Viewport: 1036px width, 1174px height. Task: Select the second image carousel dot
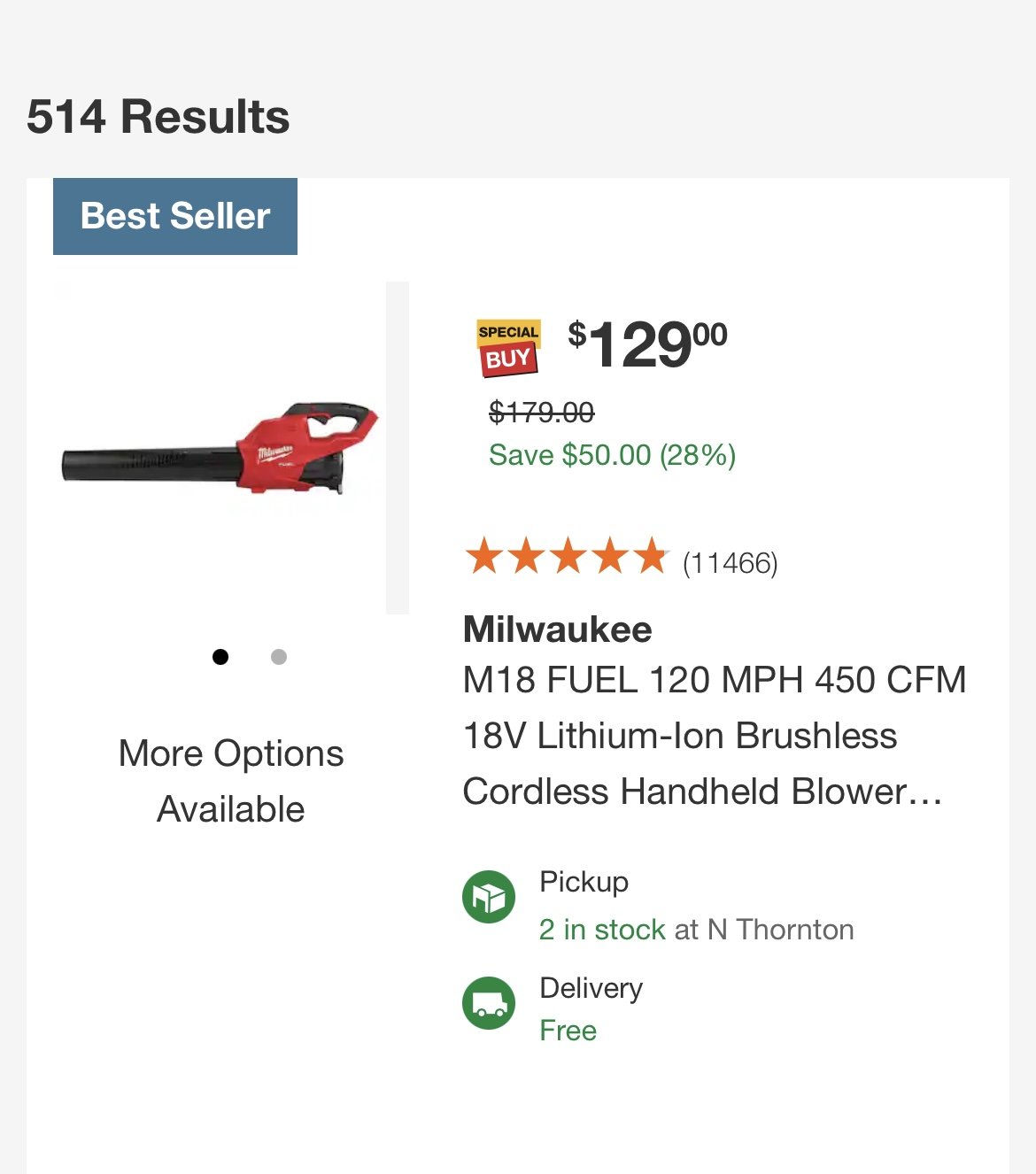(x=279, y=657)
